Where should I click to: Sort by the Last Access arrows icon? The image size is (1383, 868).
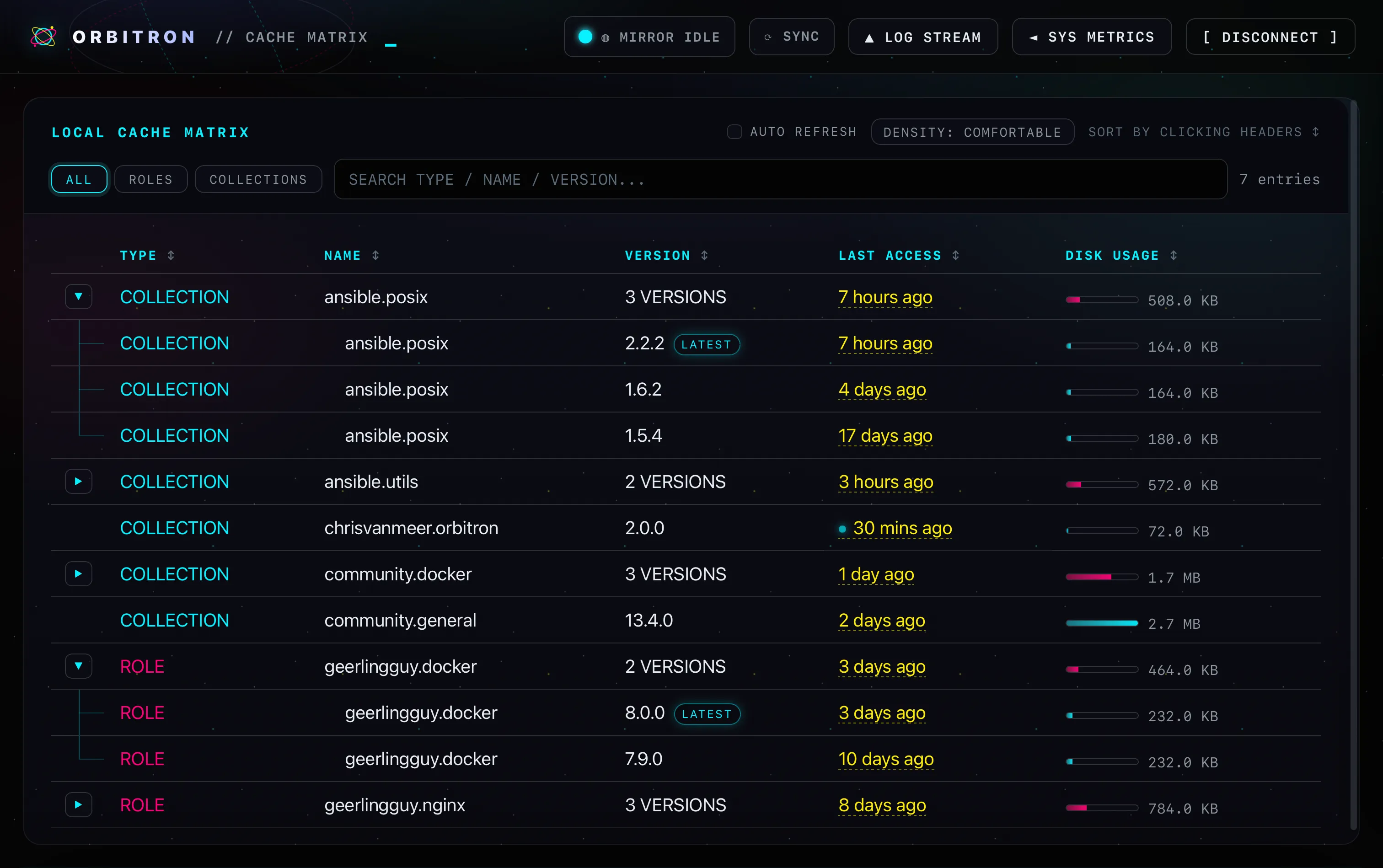(x=956, y=256)
